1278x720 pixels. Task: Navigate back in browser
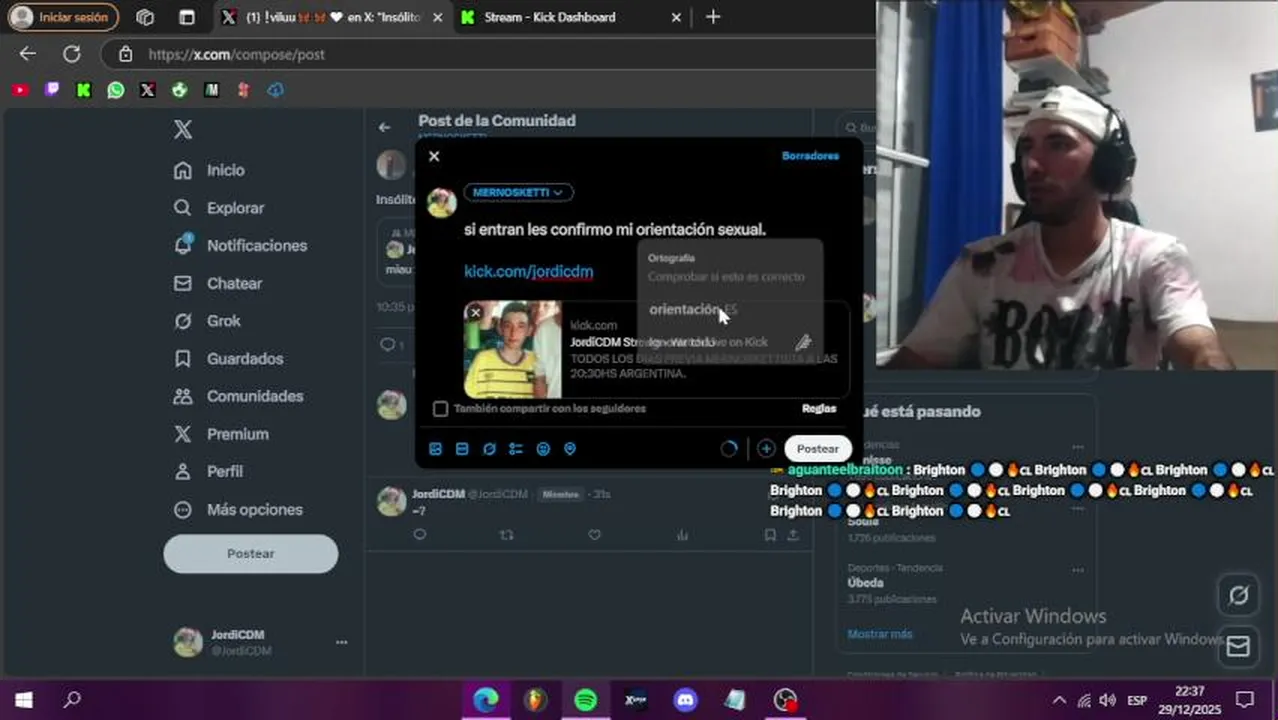[27, 54]
